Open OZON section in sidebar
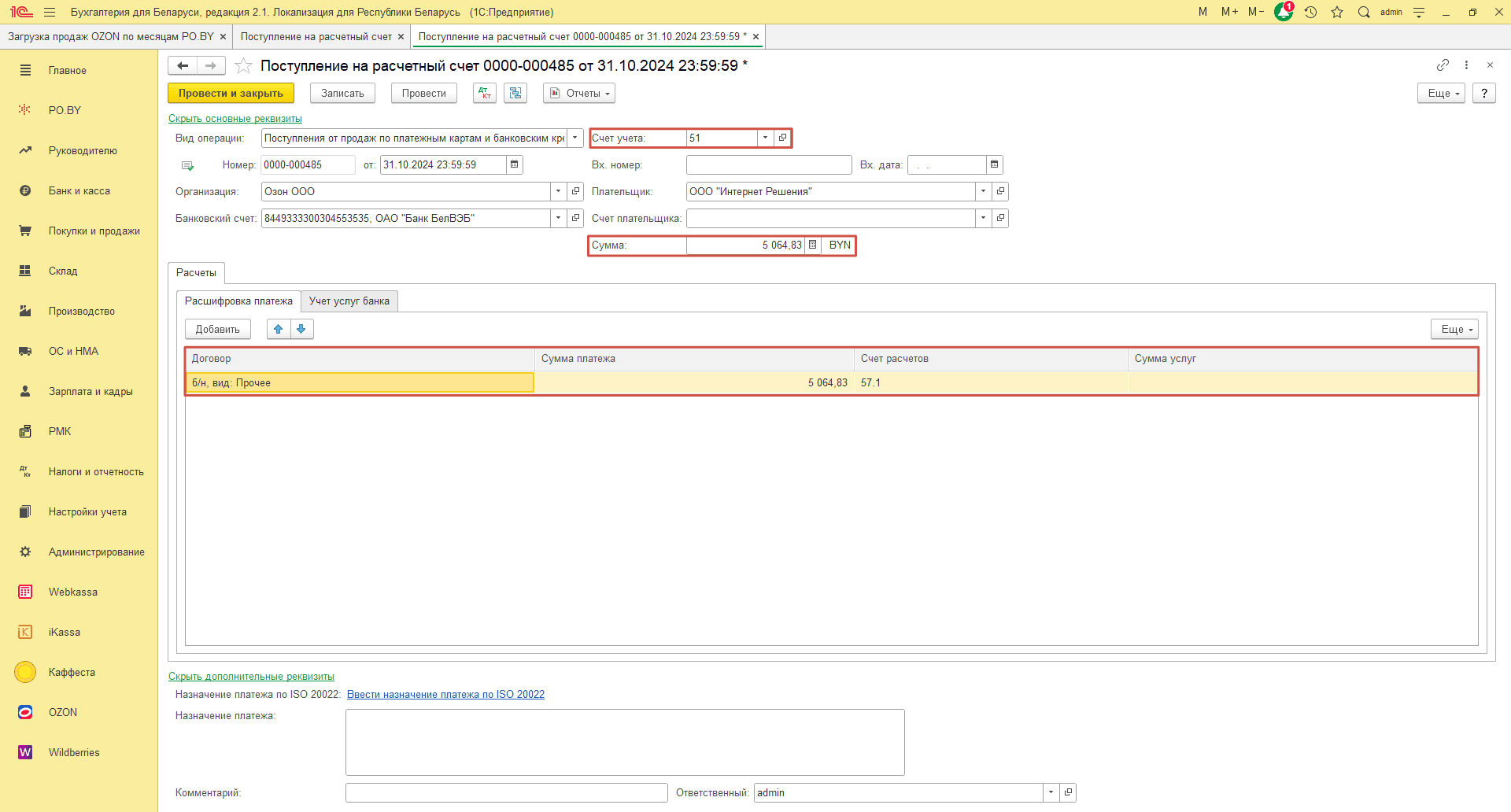This screenshot has height=812, width=1511. pos(79,712)
